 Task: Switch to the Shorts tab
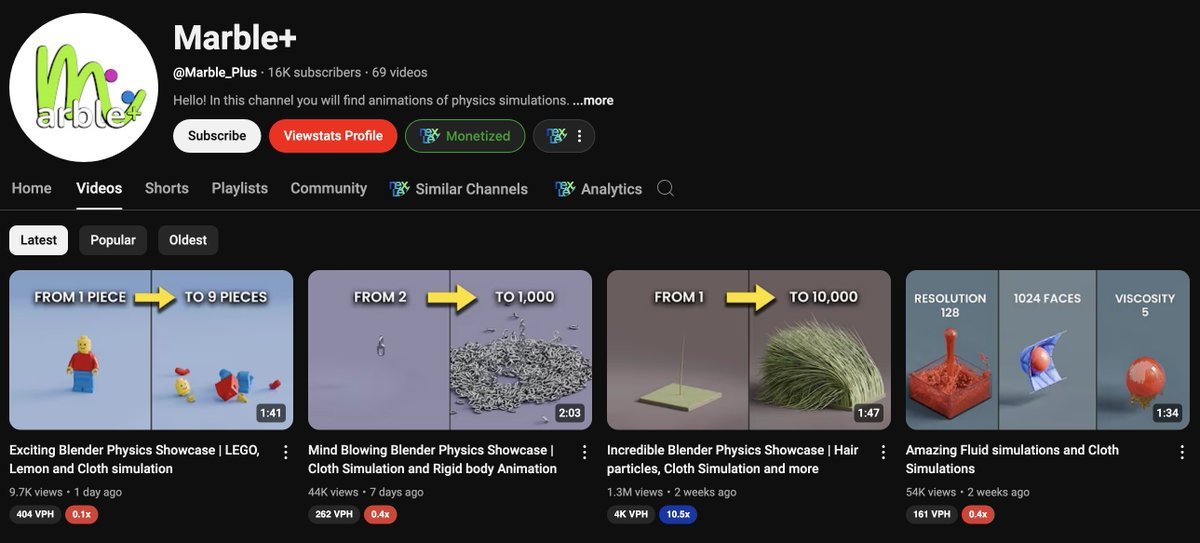[x=167, y=188]
